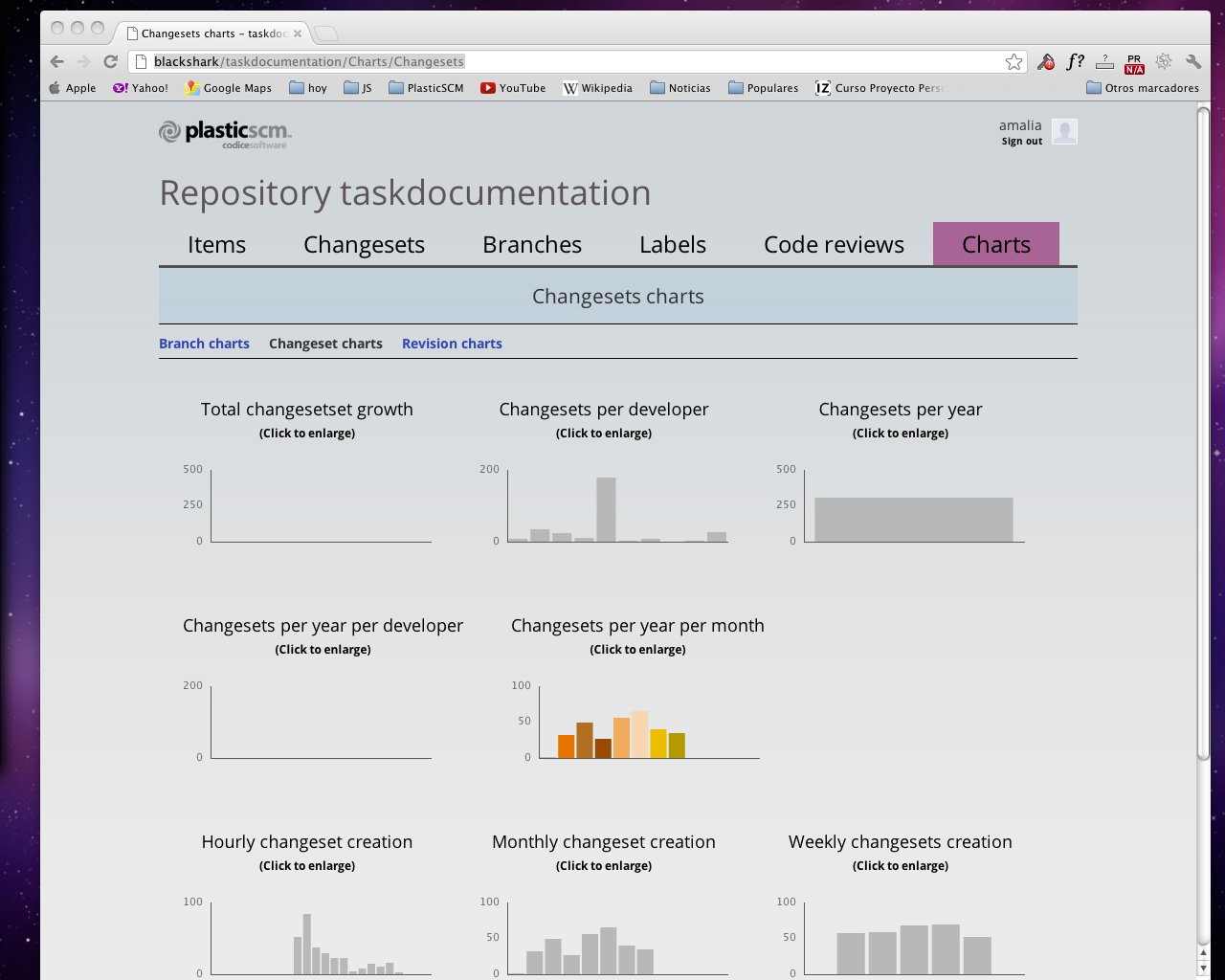Screen dimensions: 1225x980
Task: Click the SEO gear extension icon
Action: click(1164, 60)
